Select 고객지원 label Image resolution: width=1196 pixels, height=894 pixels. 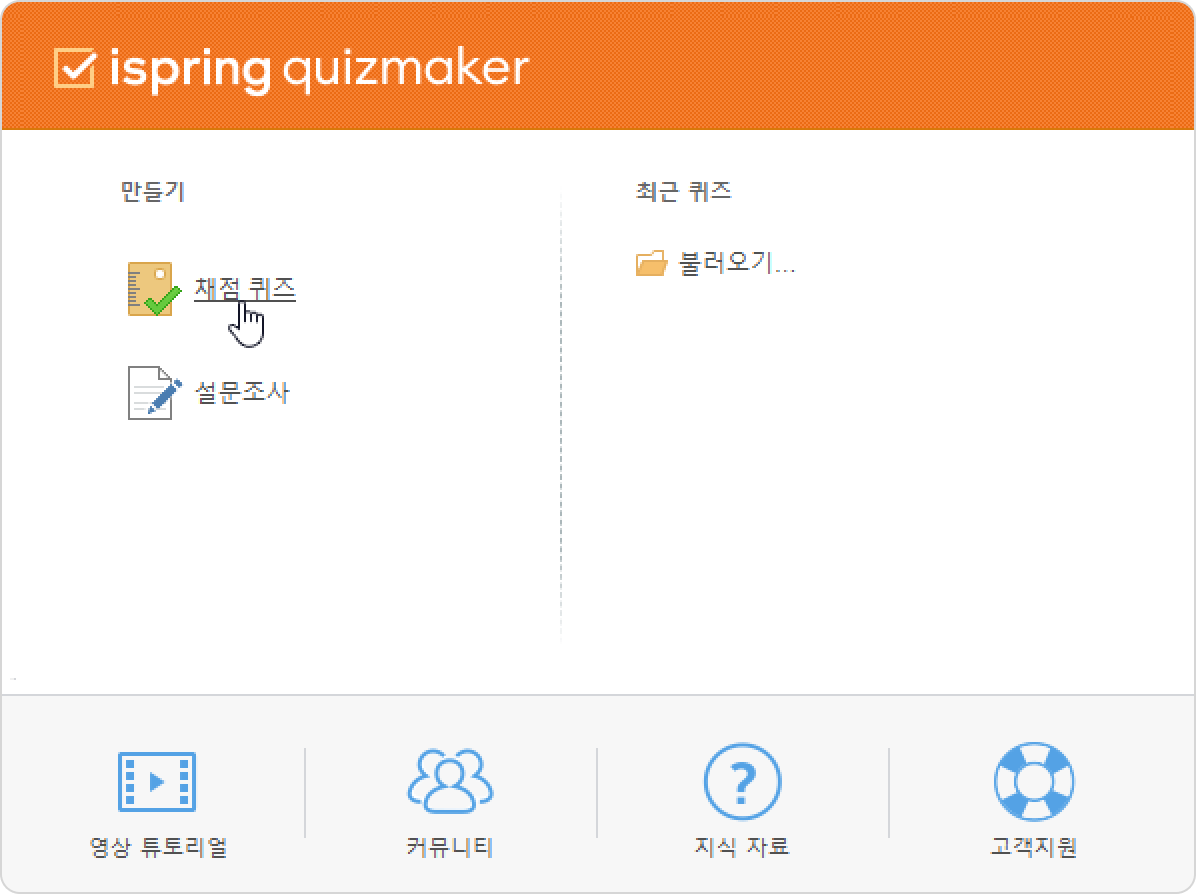[1033, 848]
